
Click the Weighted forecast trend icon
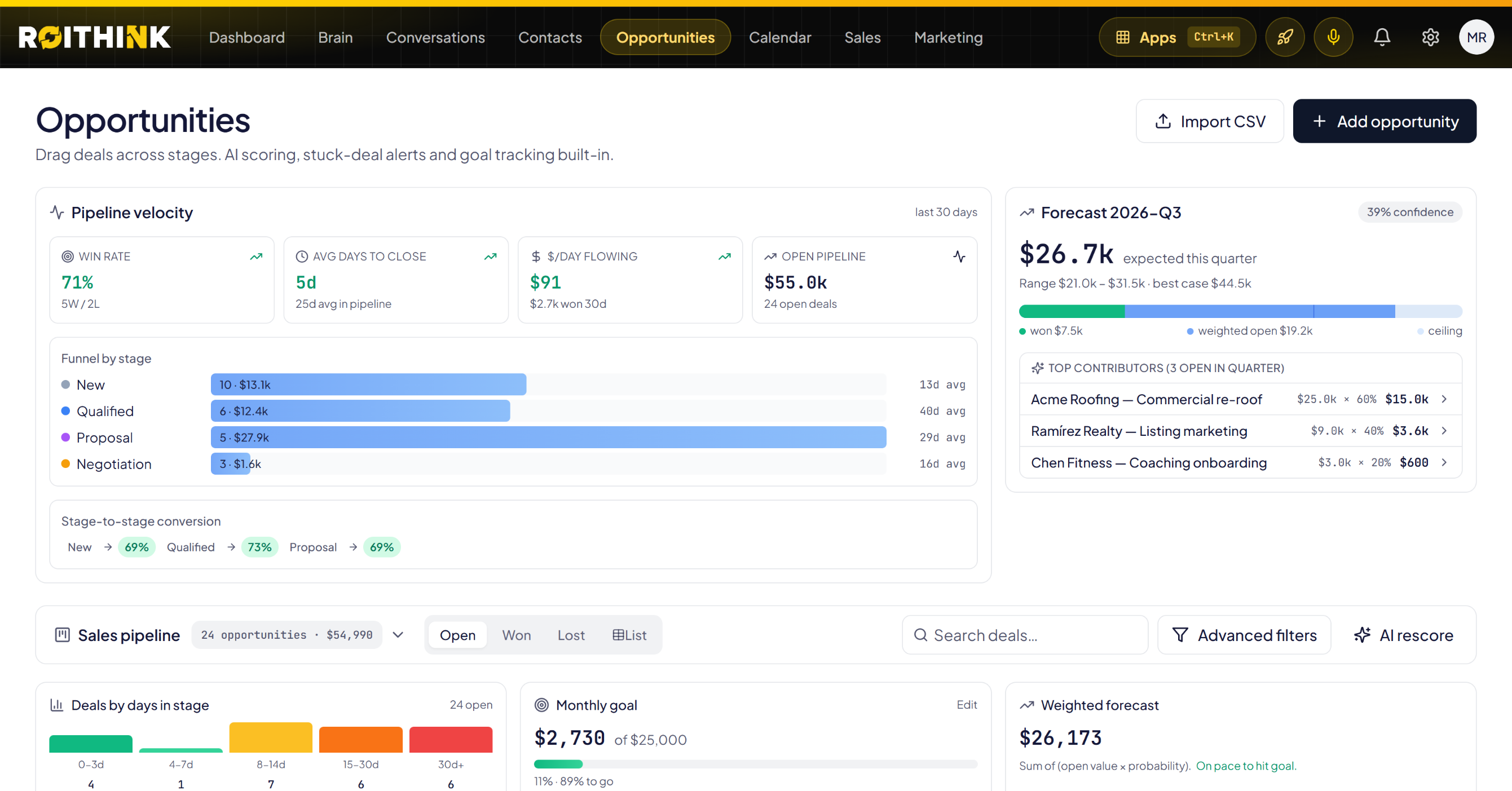[1026, 705]
